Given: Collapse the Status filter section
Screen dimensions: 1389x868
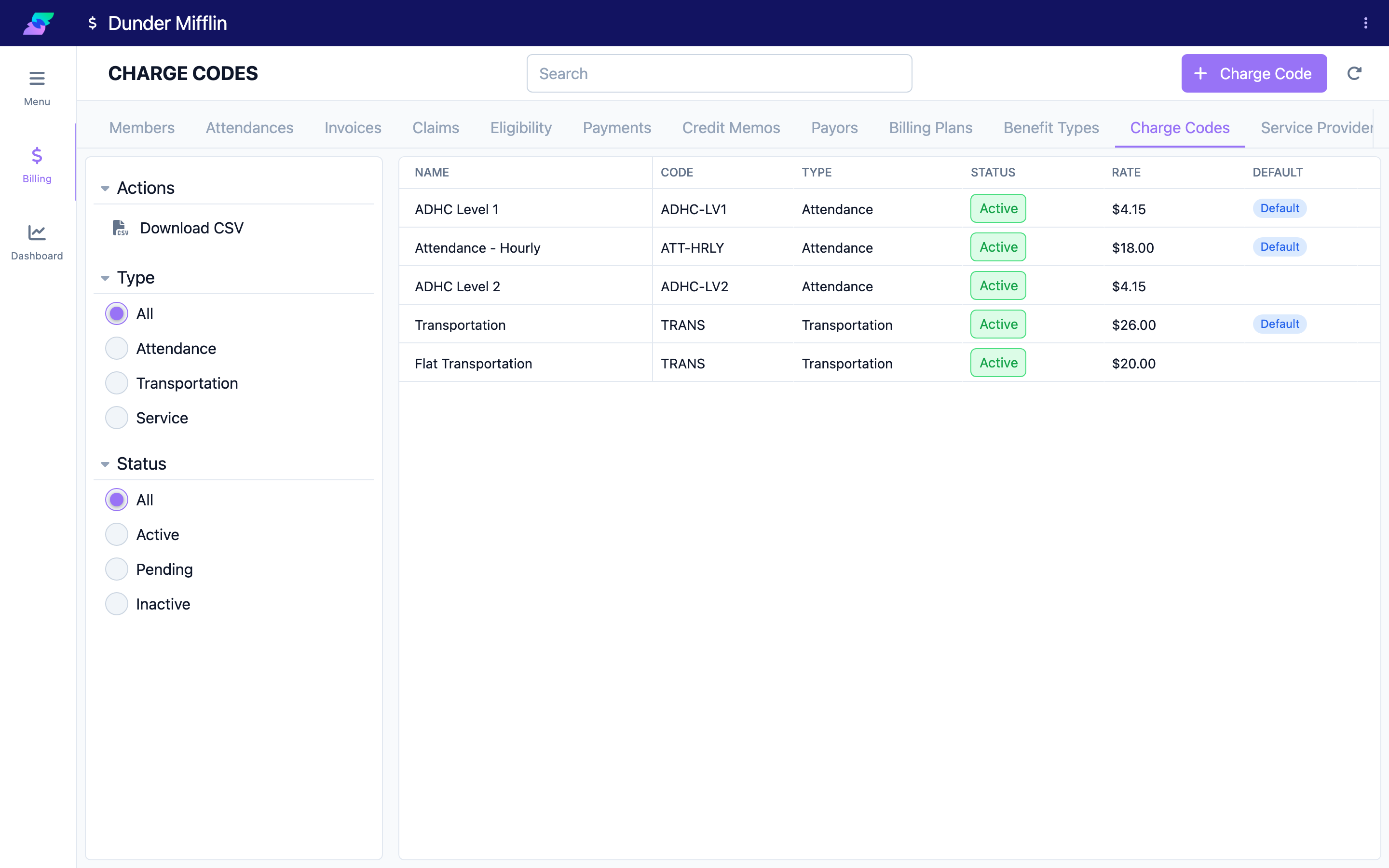Looking at the screenshot, I should point(105,464).
